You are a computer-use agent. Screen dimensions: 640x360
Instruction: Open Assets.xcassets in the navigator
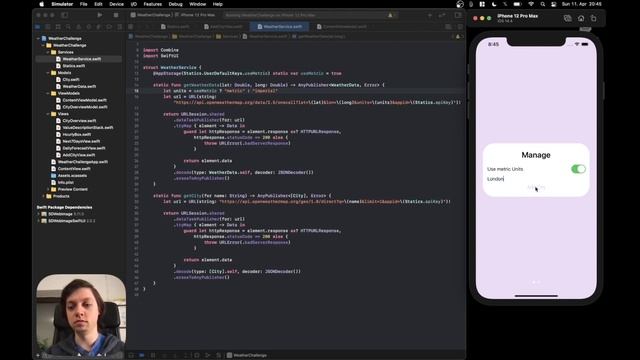pos(72,176)
